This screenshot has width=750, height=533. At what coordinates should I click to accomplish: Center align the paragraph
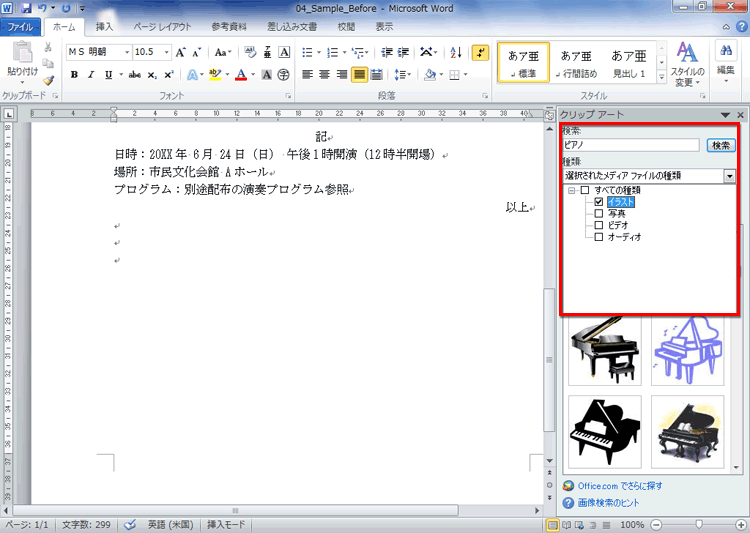coord(324,75)
